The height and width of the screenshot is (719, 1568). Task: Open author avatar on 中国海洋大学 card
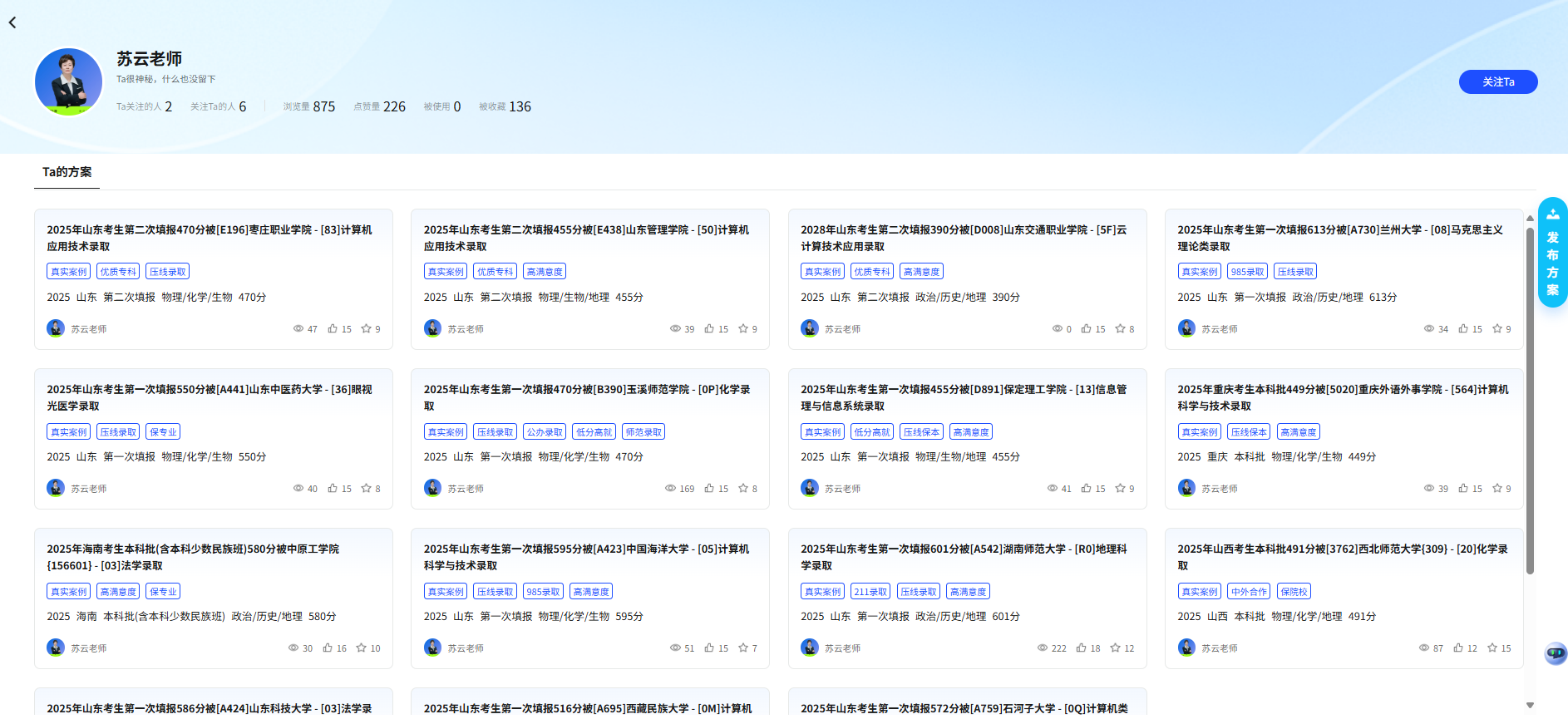tap(432, 648)
